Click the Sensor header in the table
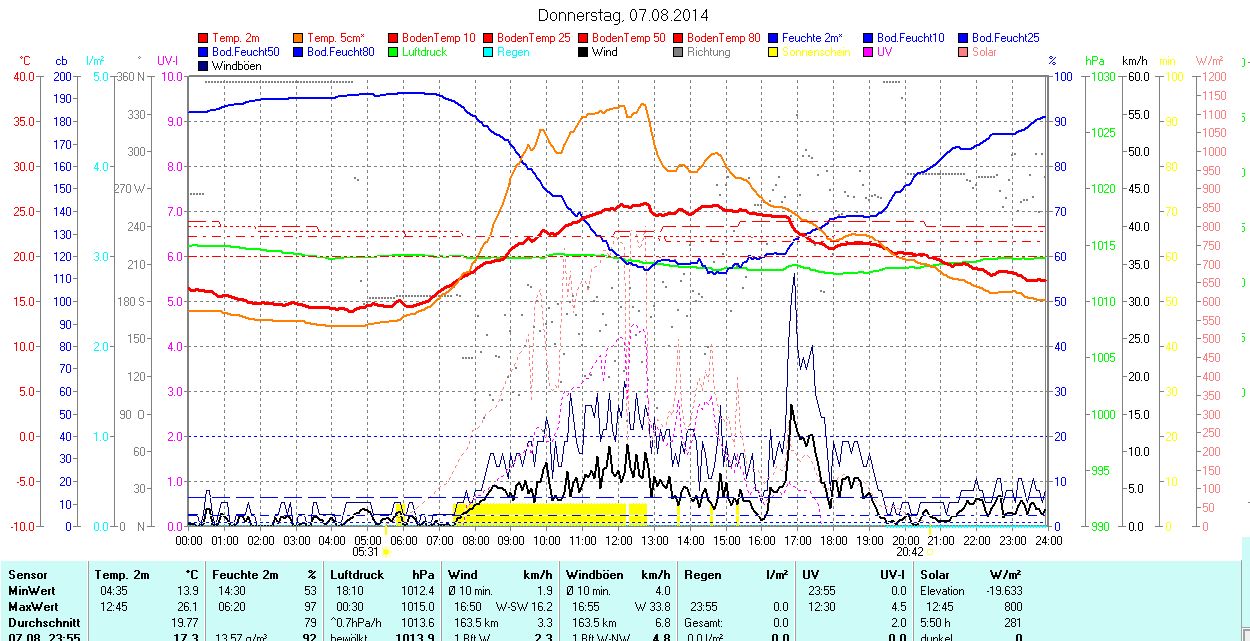Screen dimensions: 1250x641 pos(28,575)
